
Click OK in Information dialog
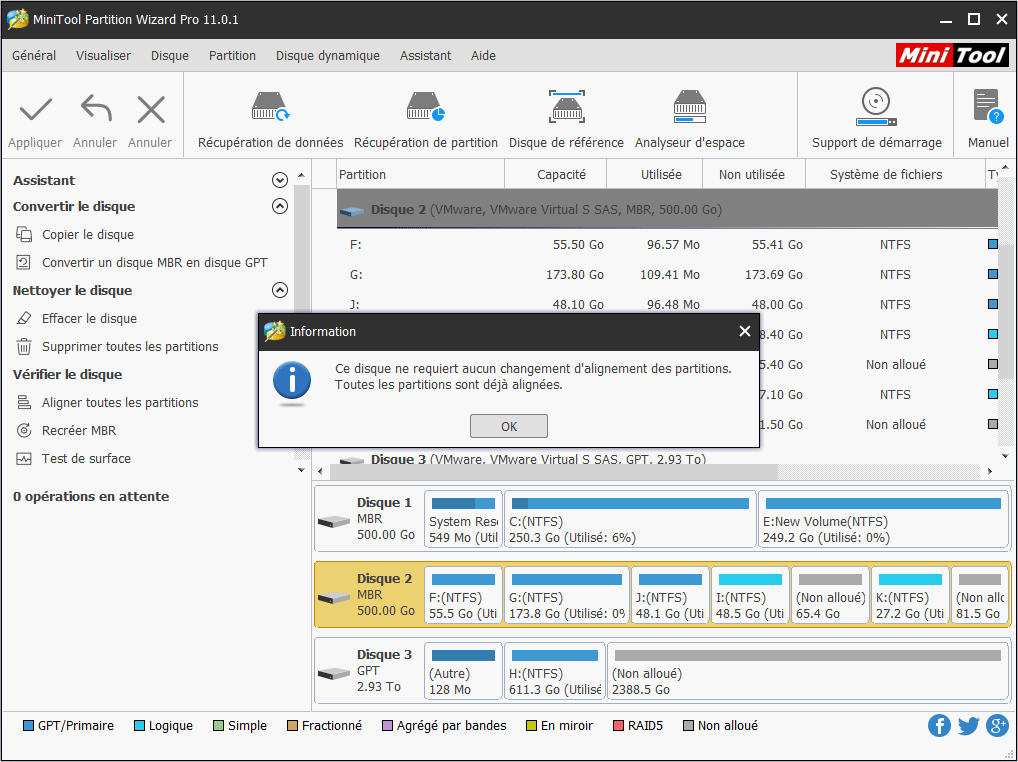509,426
